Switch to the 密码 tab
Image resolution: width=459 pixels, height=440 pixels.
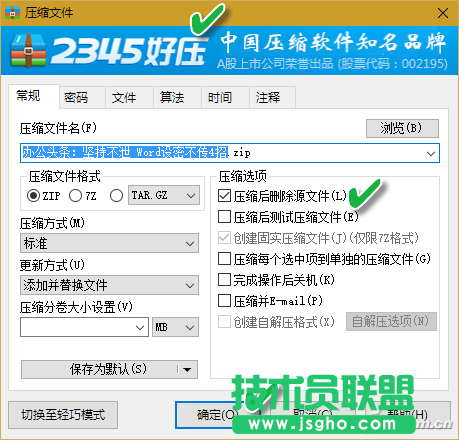point(76,97)
